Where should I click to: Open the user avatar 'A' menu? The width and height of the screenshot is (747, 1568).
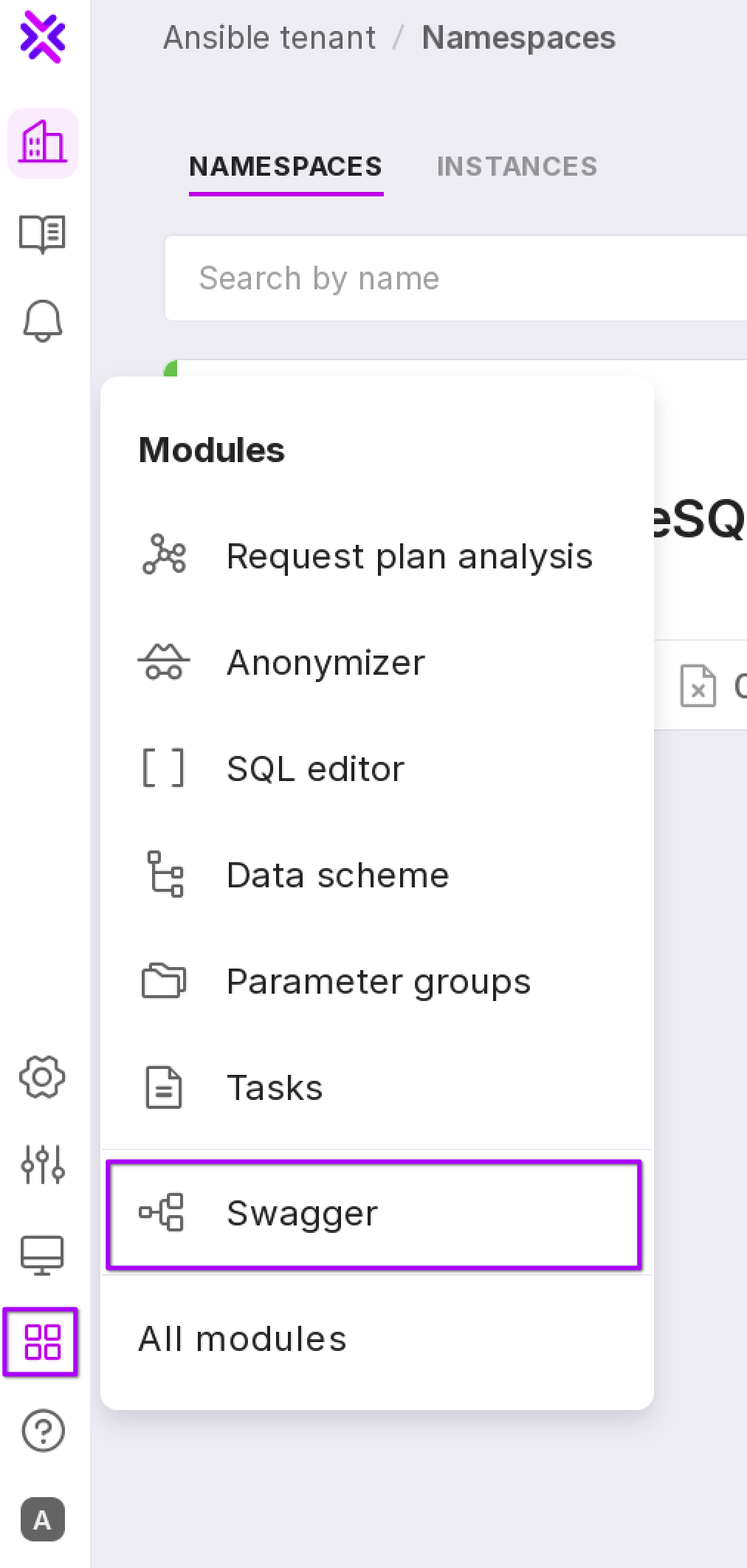click(x=43, y=1519)
